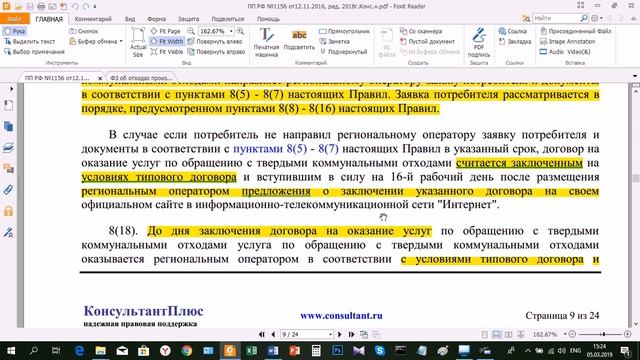Choose the Select Annotation (Выбор примечания) tool
This screenshot has height=360, width=640.
click(x=34, y=52)
